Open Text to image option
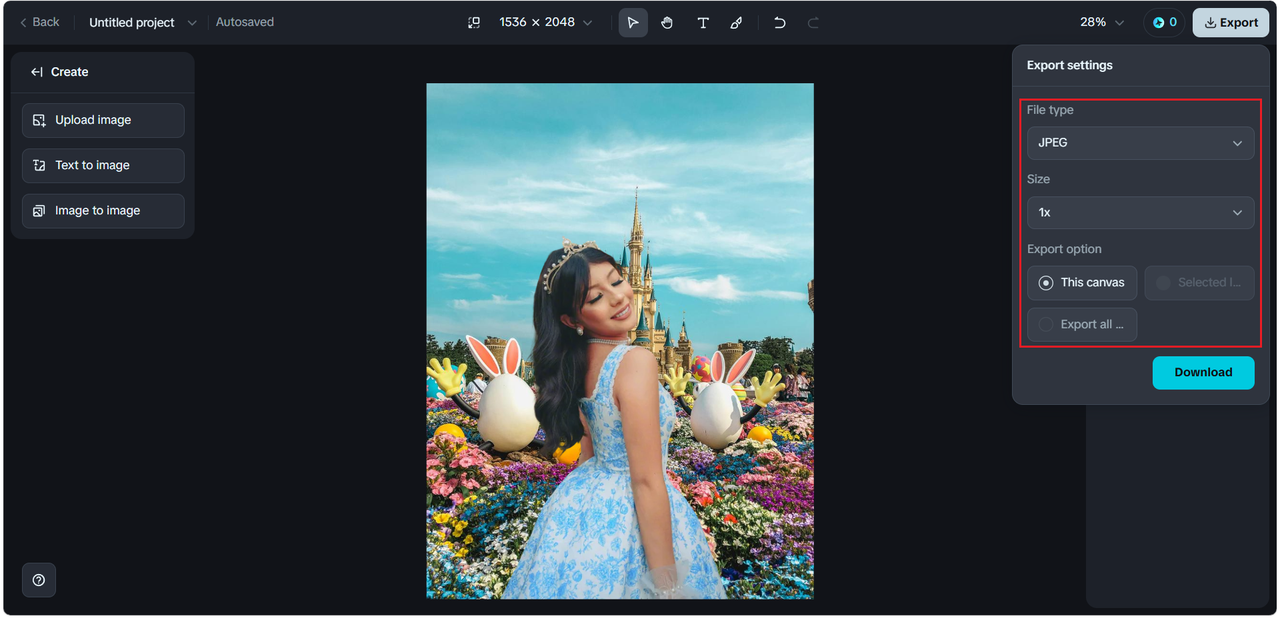 103,166
